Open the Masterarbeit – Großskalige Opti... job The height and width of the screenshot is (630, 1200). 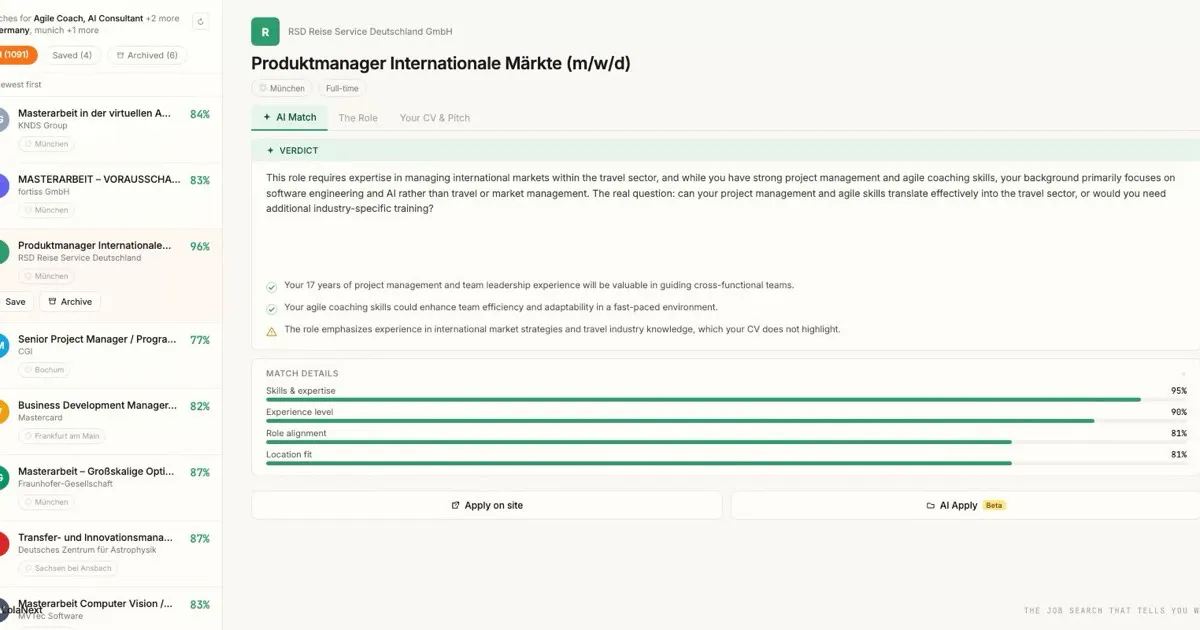[x=111, y=488]
